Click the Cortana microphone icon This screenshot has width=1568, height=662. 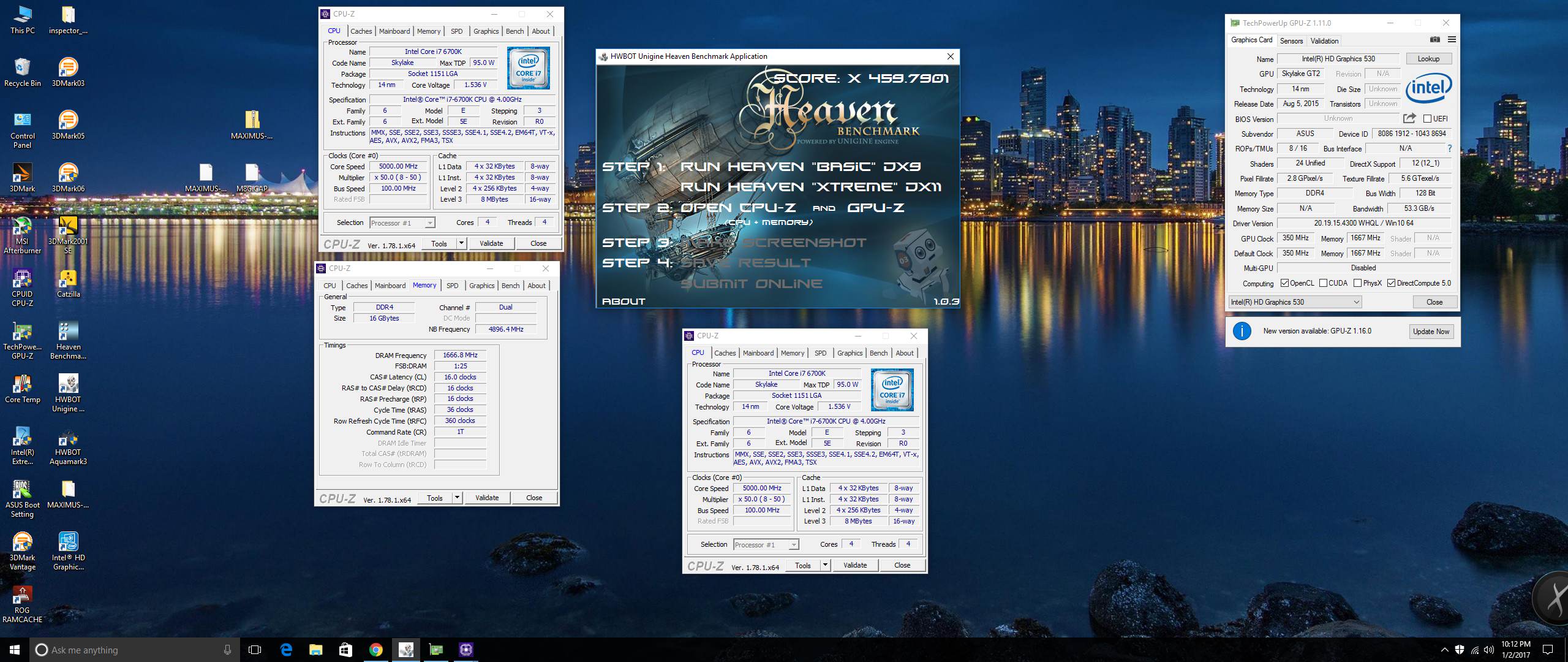click(x=227, y=650)
